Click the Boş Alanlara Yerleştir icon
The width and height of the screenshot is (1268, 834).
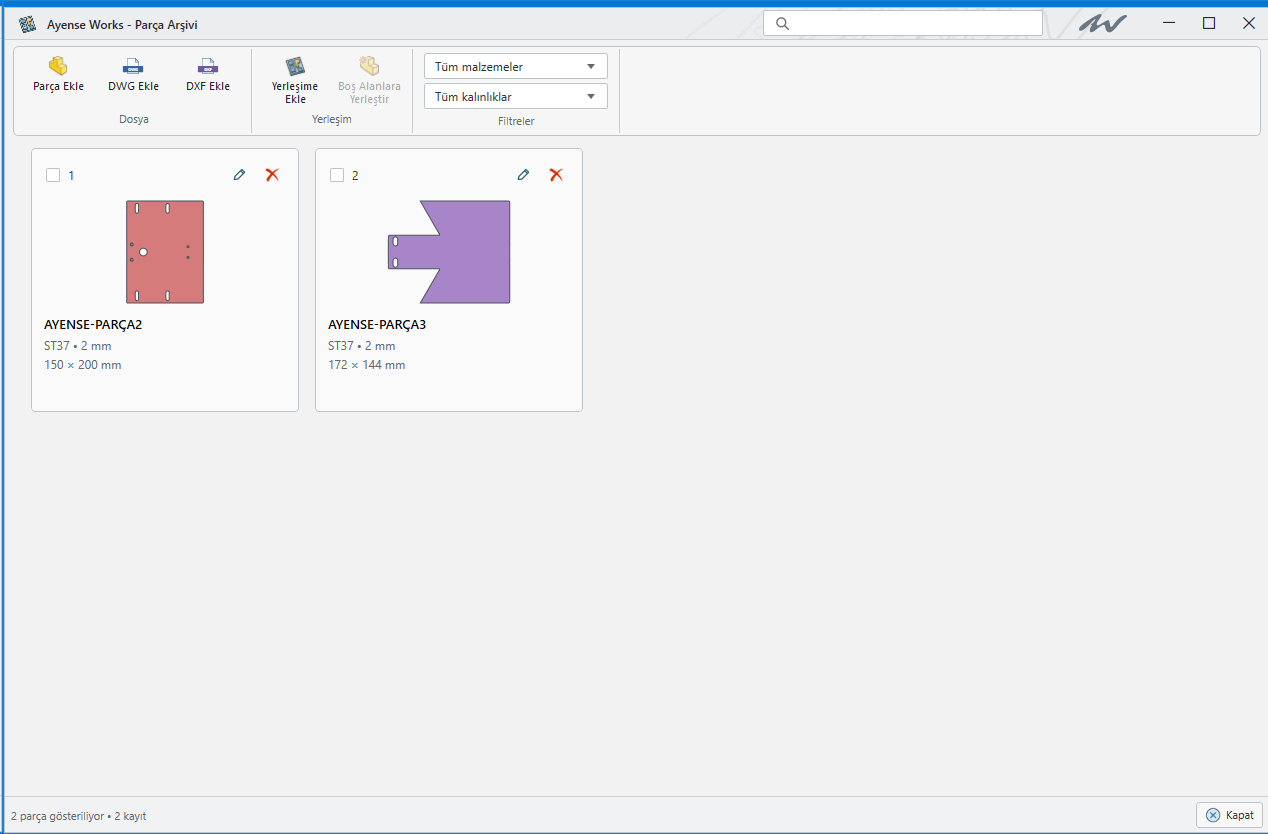pyautogui.click(x=369, y=66)
